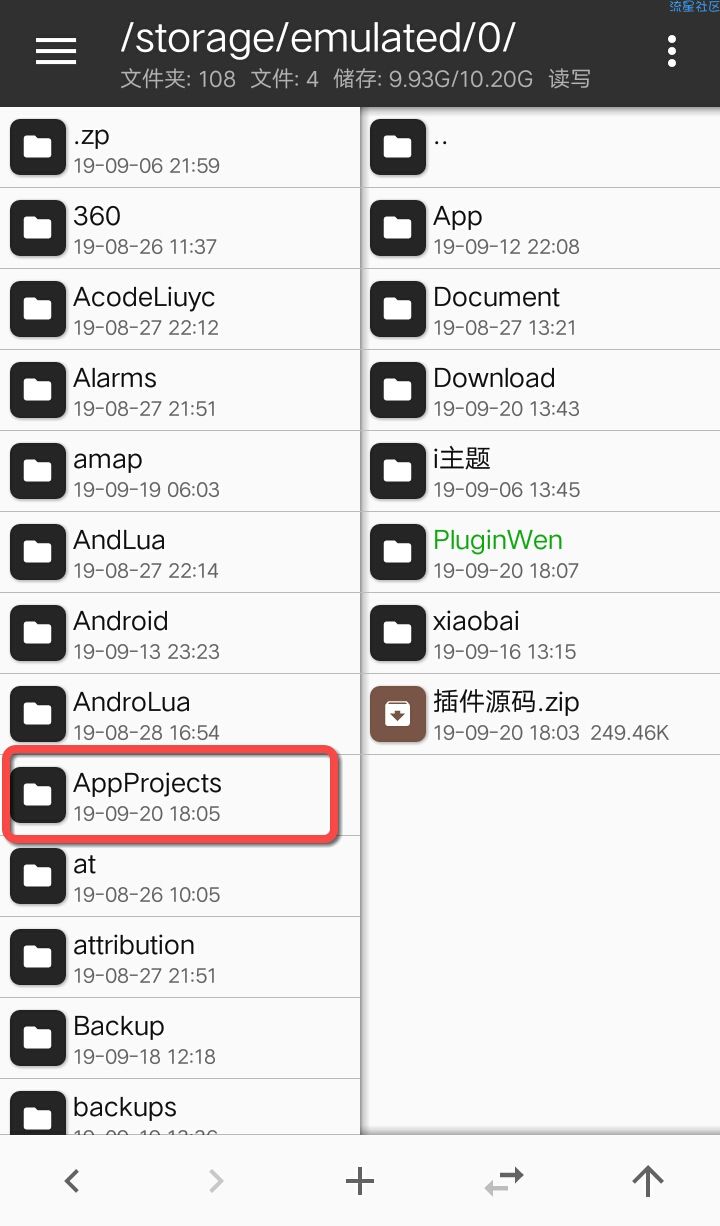Tap the 插件源码.zip archive icon
Image resolution: width=720 pixels, height=1226 pixels.
pyautogui.click(x=398, y=714)
